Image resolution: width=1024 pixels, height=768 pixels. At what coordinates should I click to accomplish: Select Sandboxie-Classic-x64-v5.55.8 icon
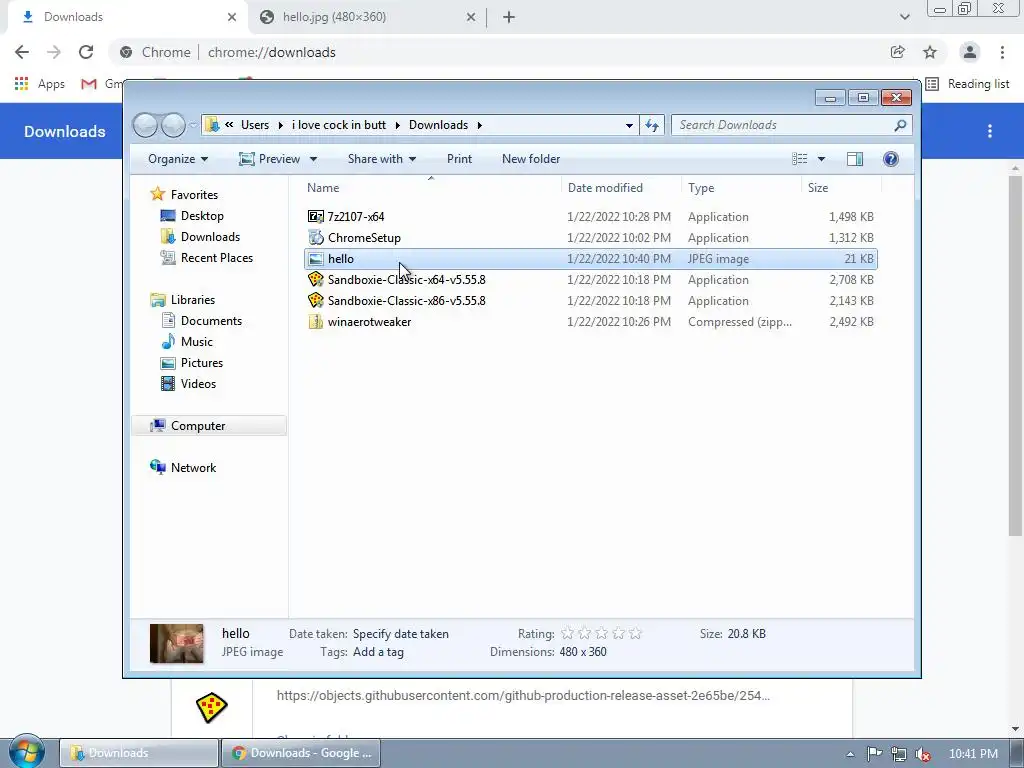tap(315, 280)
